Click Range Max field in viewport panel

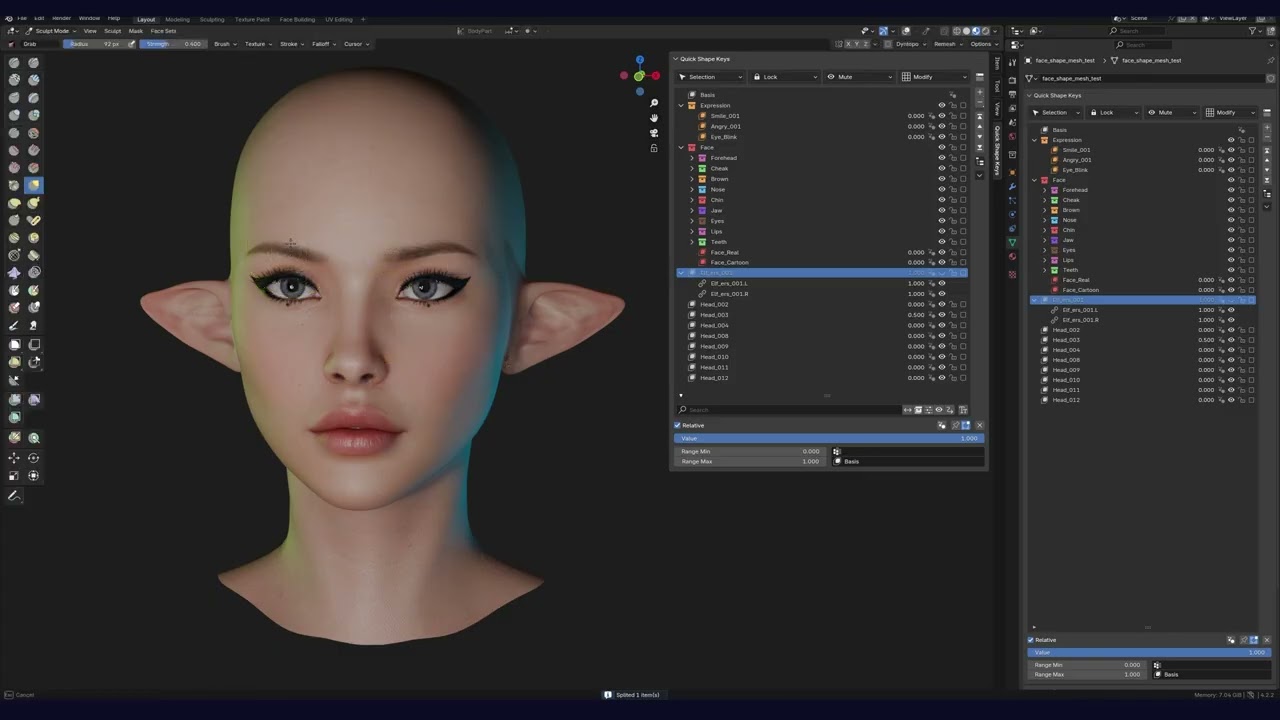tap(751, 462)
